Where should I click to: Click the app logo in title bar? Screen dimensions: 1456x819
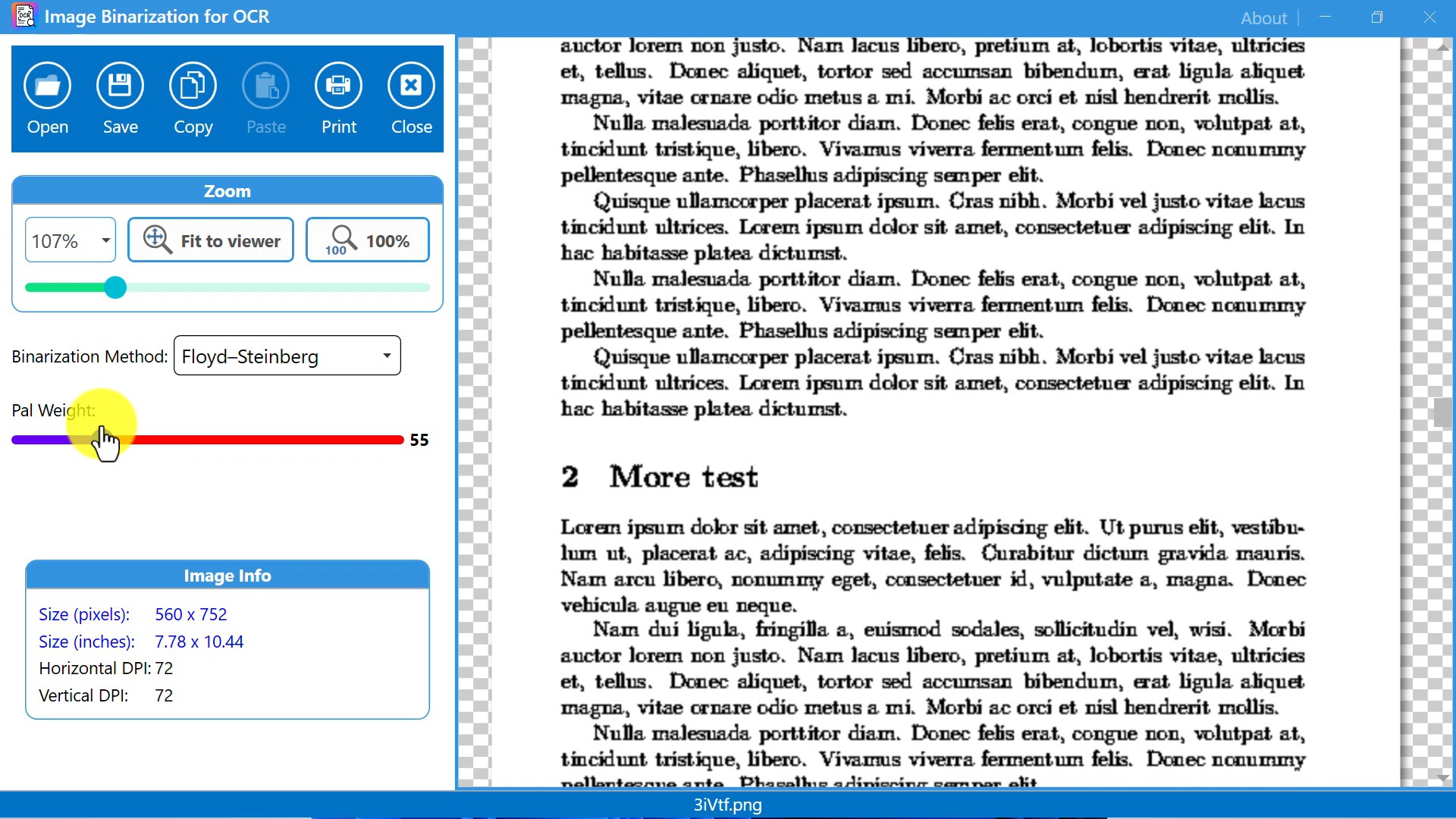click(24, 16)
